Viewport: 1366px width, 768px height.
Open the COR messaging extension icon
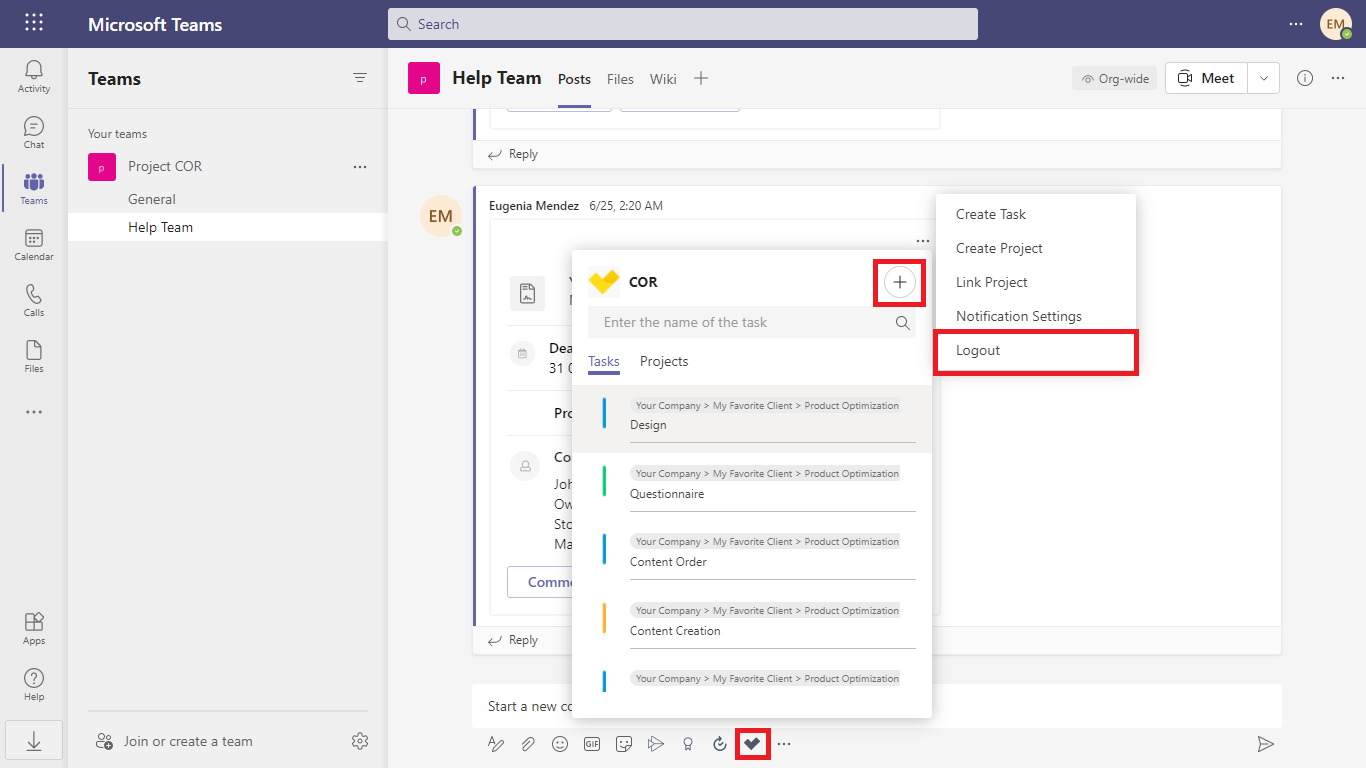(x=752, y=743)
